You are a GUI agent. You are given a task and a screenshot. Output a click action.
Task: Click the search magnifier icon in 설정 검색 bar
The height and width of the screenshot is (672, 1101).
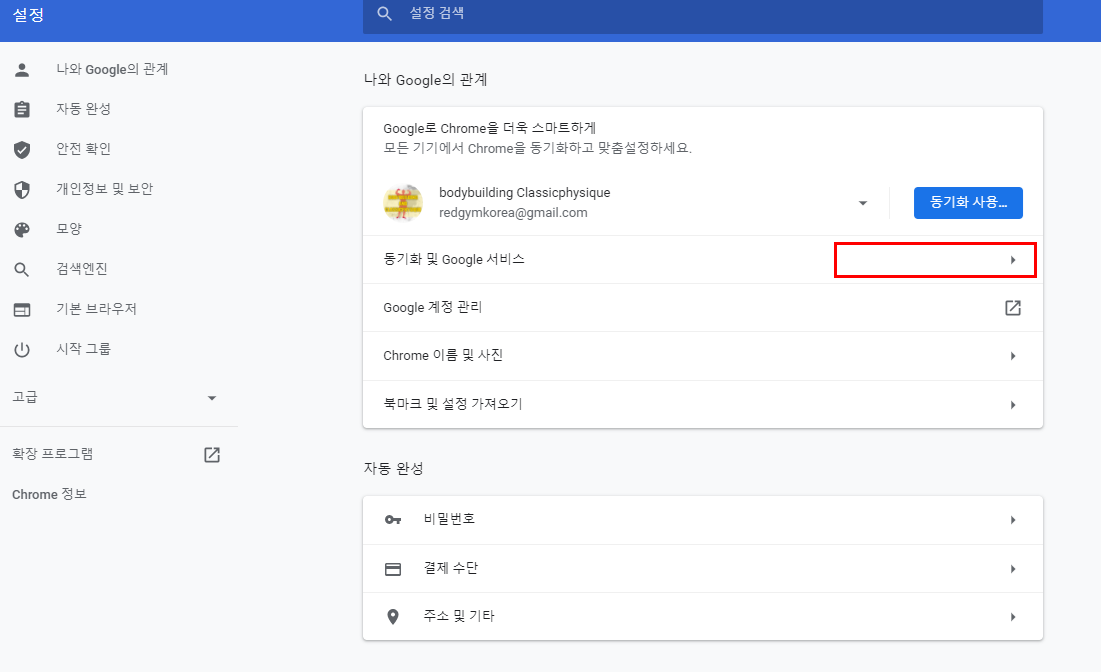[x=384, y=13]
